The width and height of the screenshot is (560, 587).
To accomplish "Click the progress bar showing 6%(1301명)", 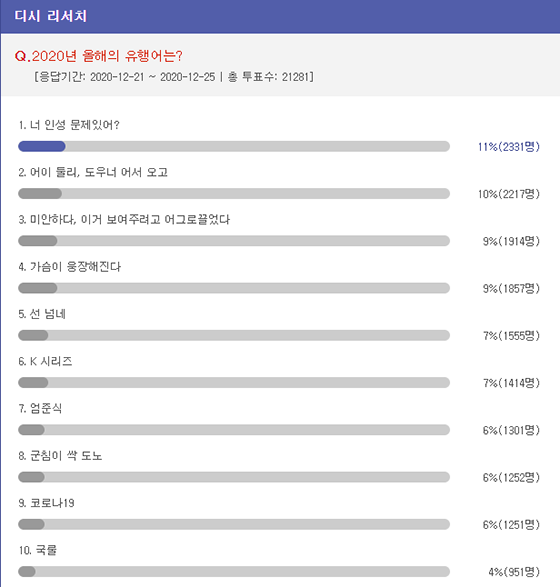I will pyautogui.click(x=234, y=430).
